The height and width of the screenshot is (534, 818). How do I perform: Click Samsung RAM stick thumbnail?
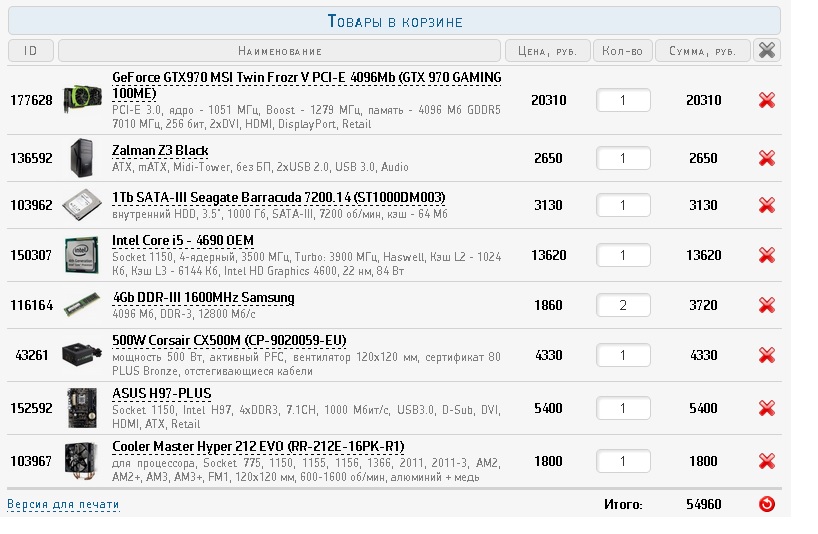tap(82, 305)
